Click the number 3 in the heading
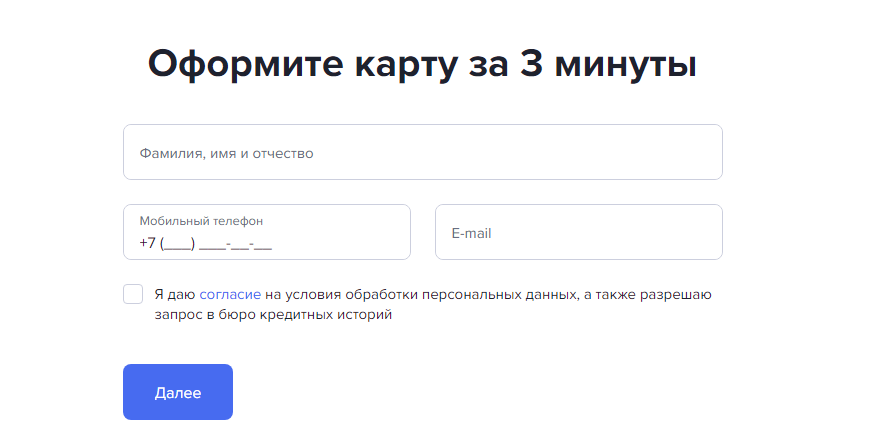Image resolution: width=873 pixels, height=442 pixels. (532, 63)
